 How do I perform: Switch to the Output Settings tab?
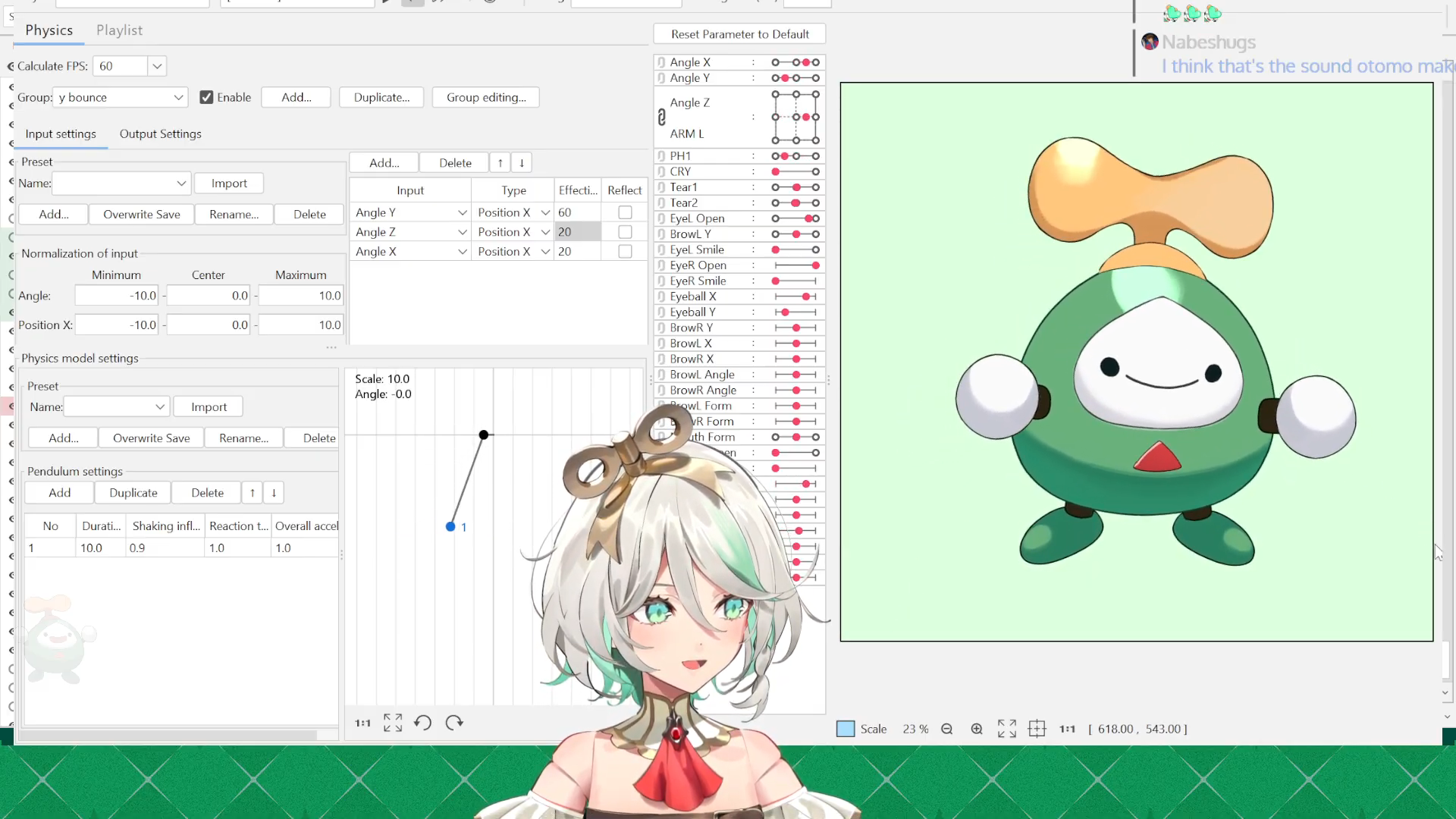coord(160,133)
